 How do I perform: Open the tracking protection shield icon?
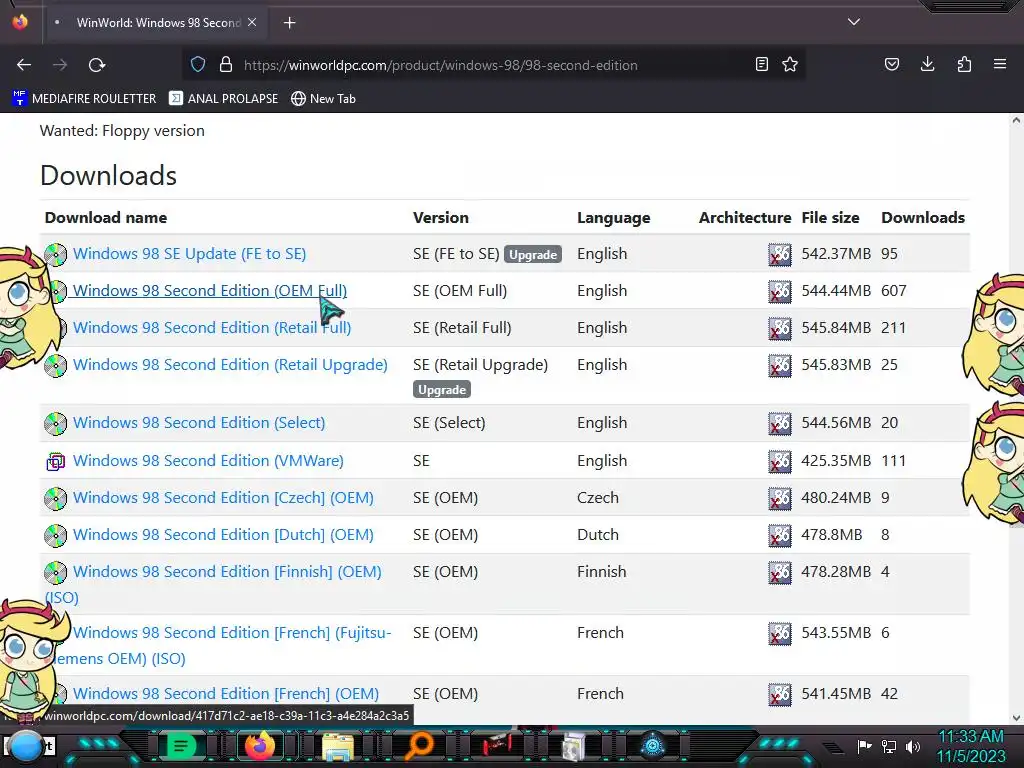coord(198,65)
